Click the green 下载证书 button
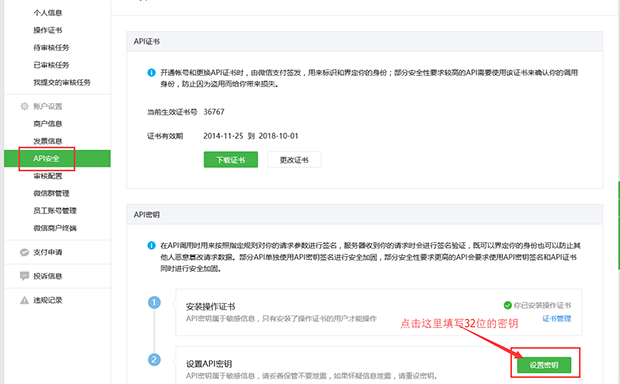620x384 pixels. click(x=231, y=160)
